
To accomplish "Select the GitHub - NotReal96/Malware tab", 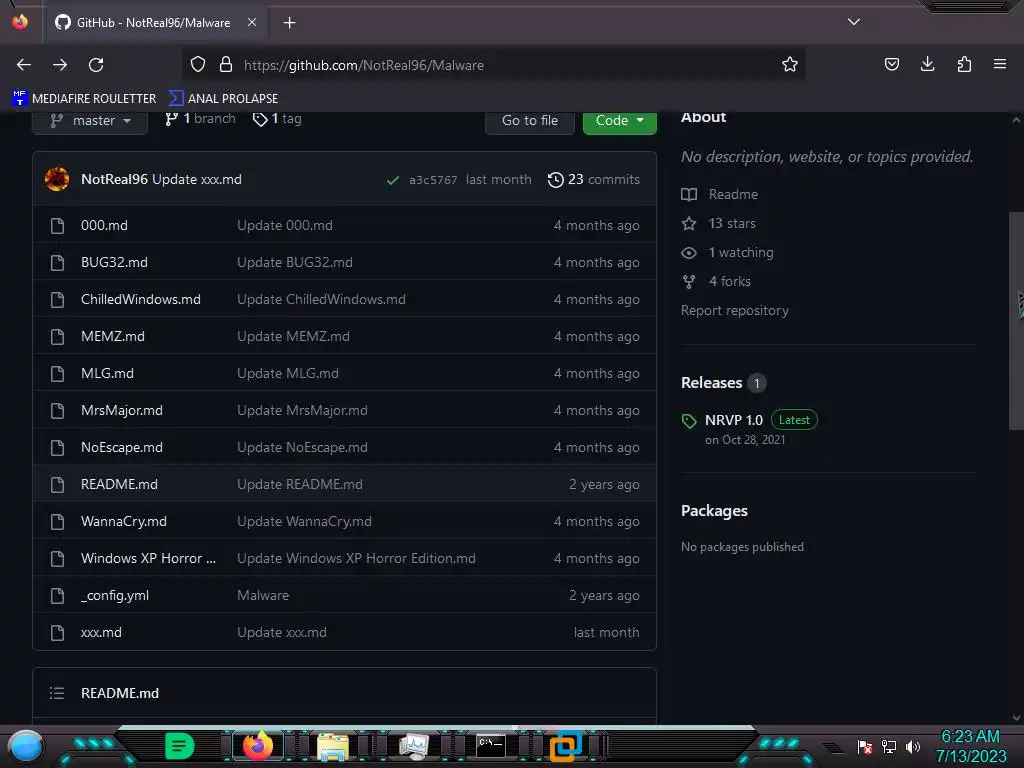I will tap(154, 23).
